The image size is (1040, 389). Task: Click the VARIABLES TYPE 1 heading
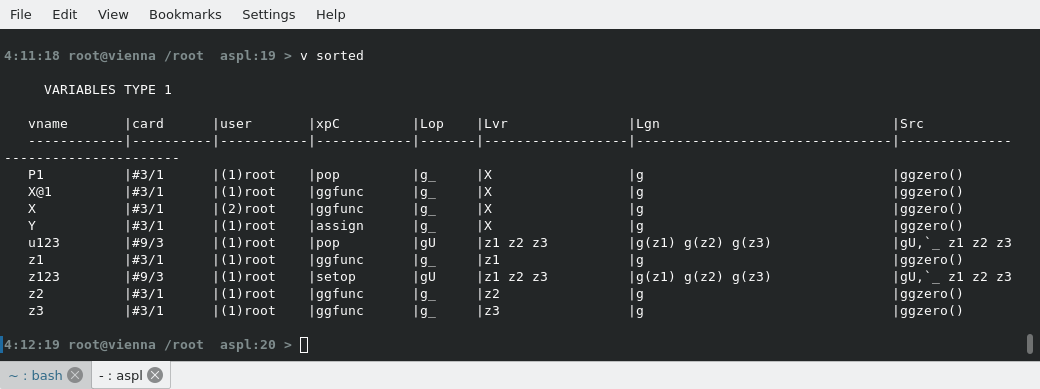tap(107, 90)
